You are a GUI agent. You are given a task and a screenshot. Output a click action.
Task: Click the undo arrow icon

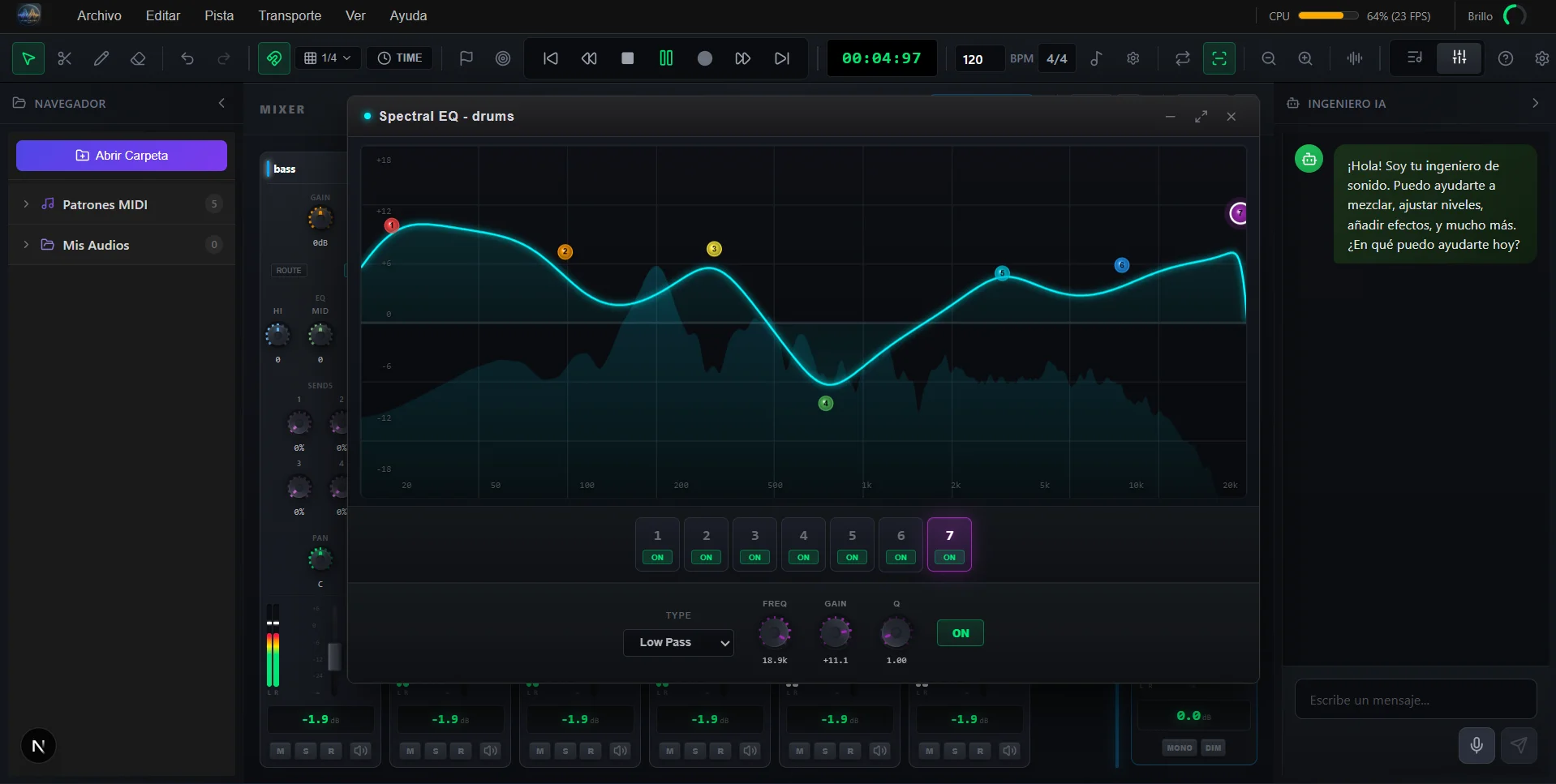coord(187,58)
